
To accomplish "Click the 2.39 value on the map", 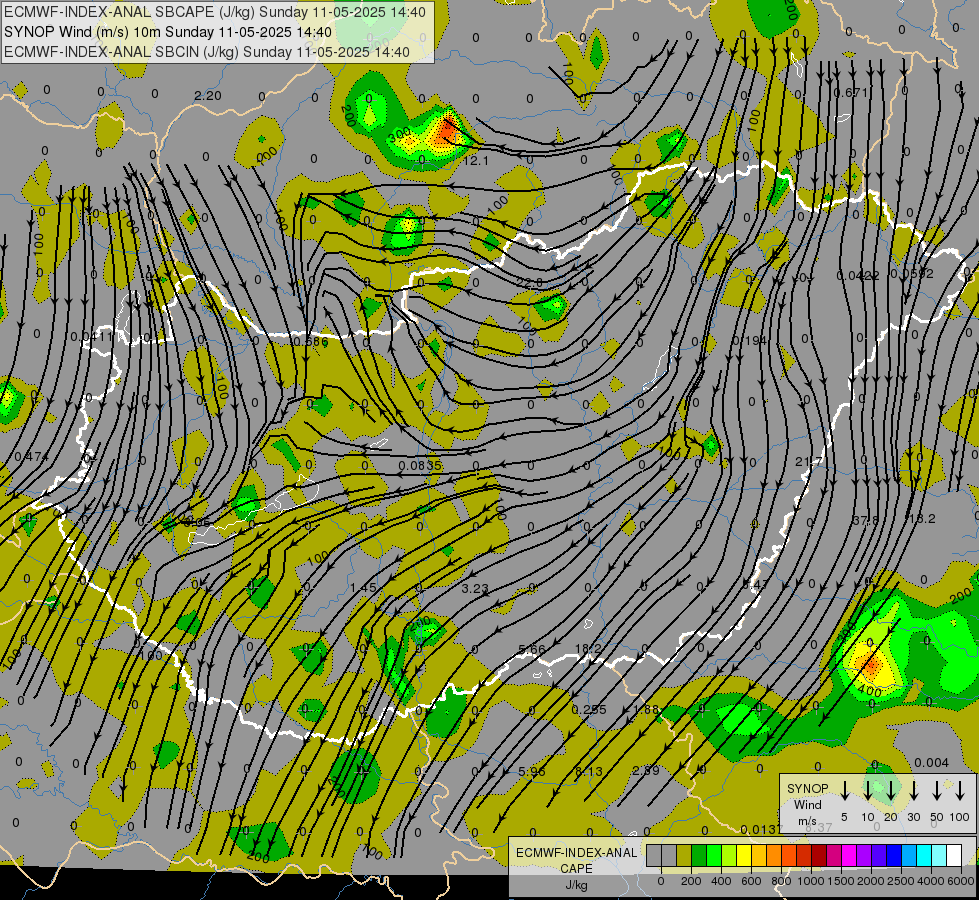I will [646, 770].
